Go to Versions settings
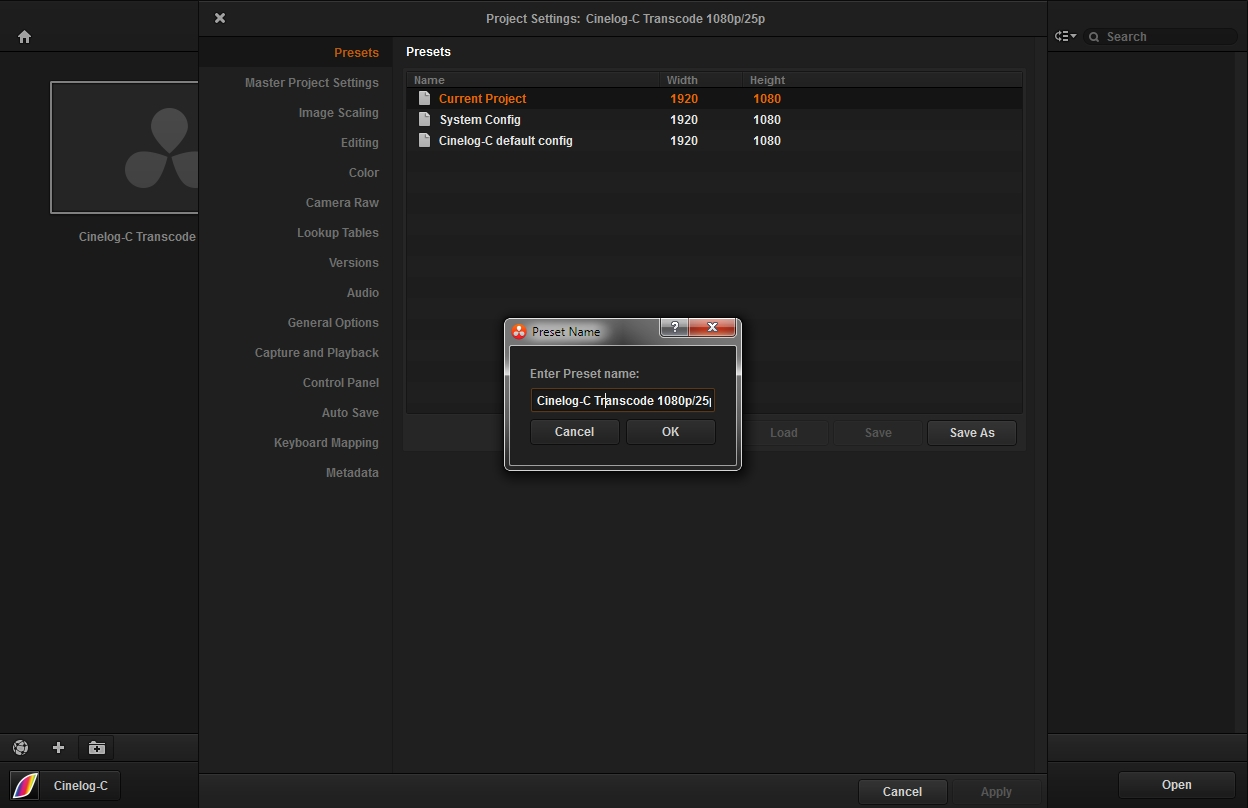 click(353, 262)
